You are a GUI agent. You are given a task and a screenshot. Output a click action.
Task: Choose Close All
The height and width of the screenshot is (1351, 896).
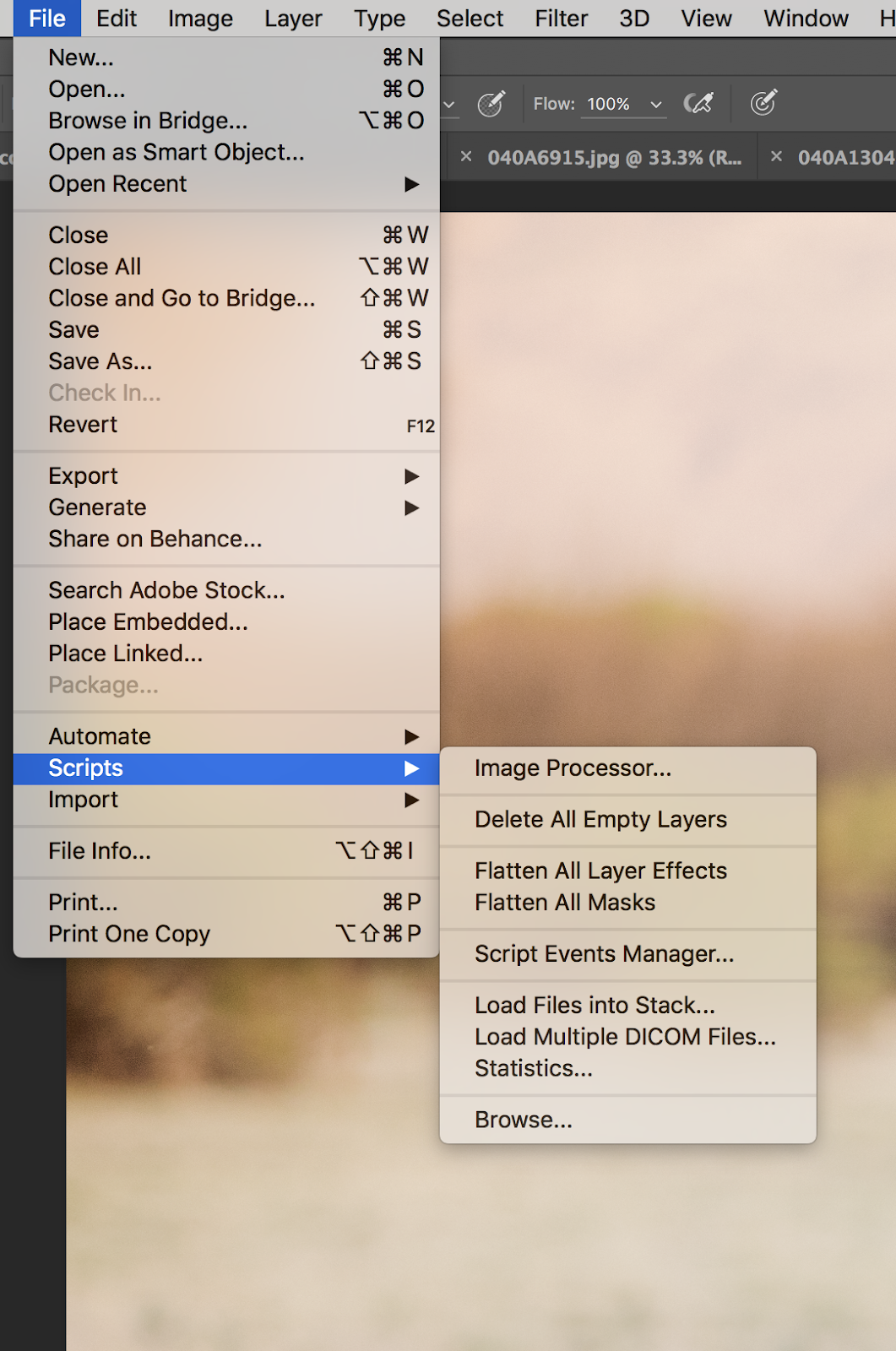pyautogui.click(x=226, y=267)
